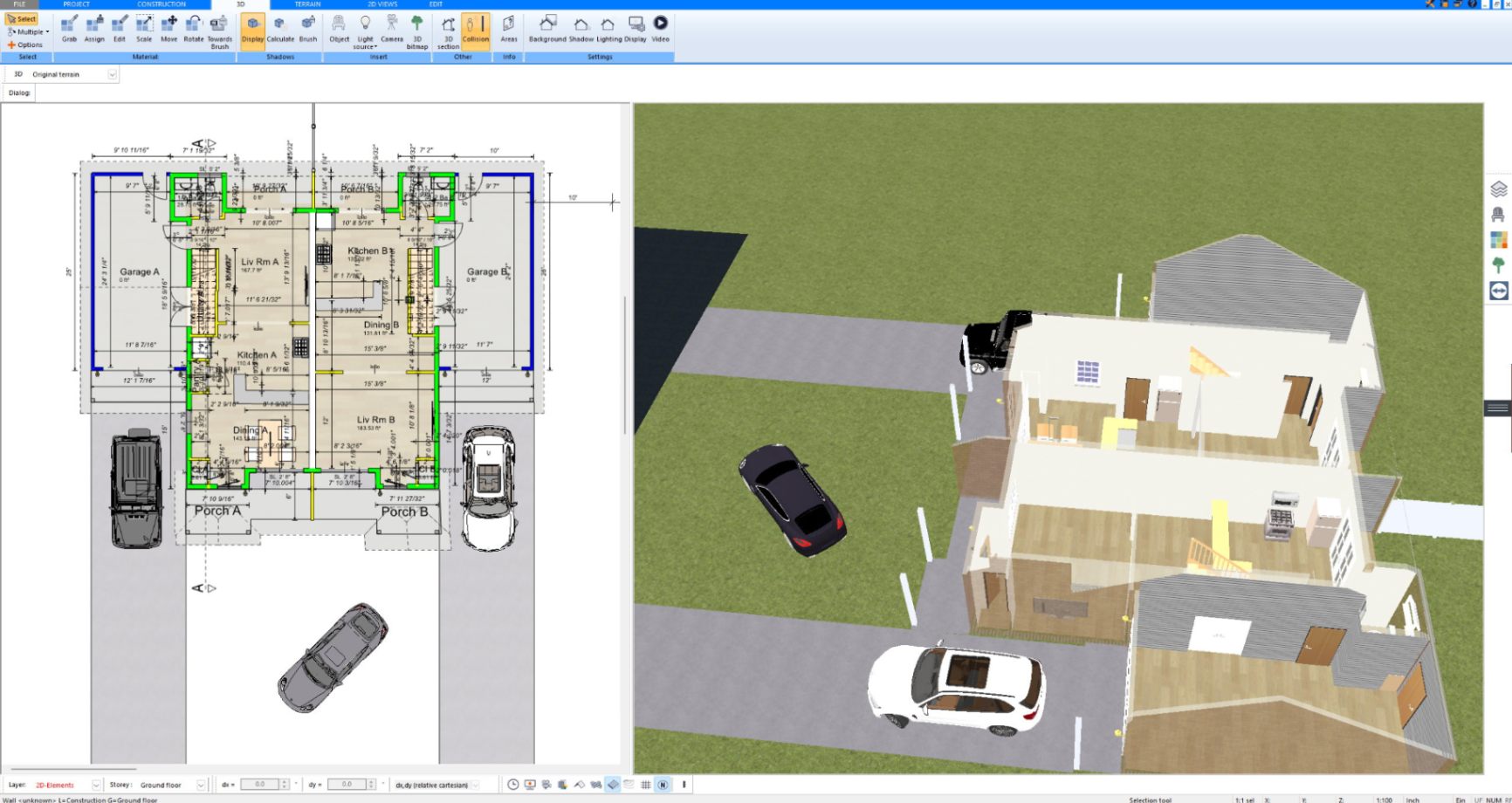
Task: Open the 2D VIEWS ribbon tab
Action: (382, 4)
